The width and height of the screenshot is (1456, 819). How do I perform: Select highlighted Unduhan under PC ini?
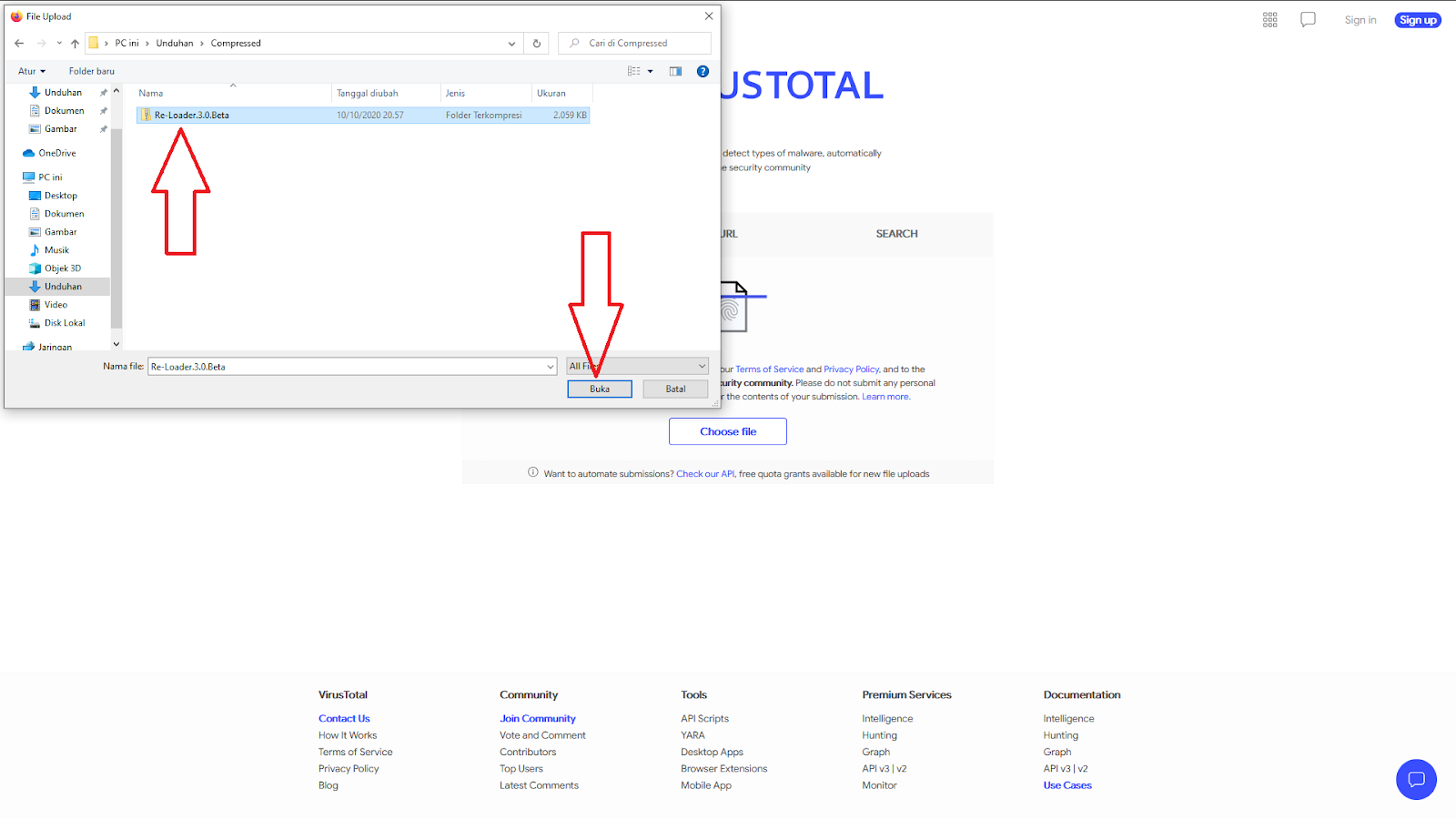56,287
